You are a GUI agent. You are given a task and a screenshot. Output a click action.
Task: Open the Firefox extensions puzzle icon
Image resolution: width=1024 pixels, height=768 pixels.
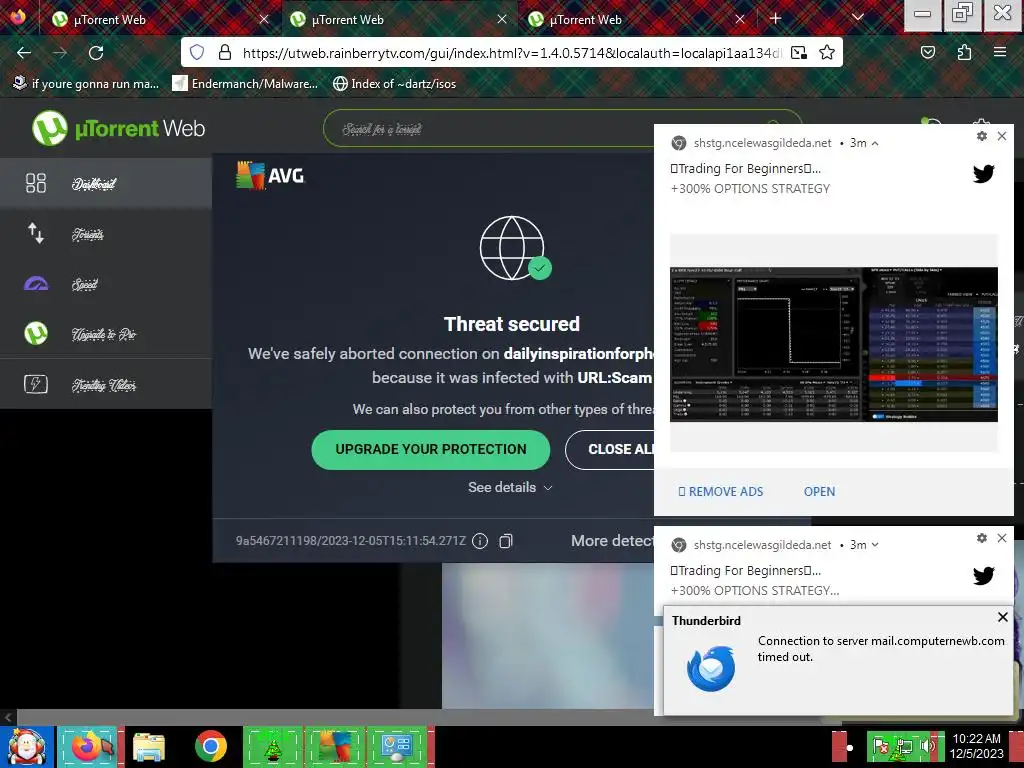click(965, 52)
